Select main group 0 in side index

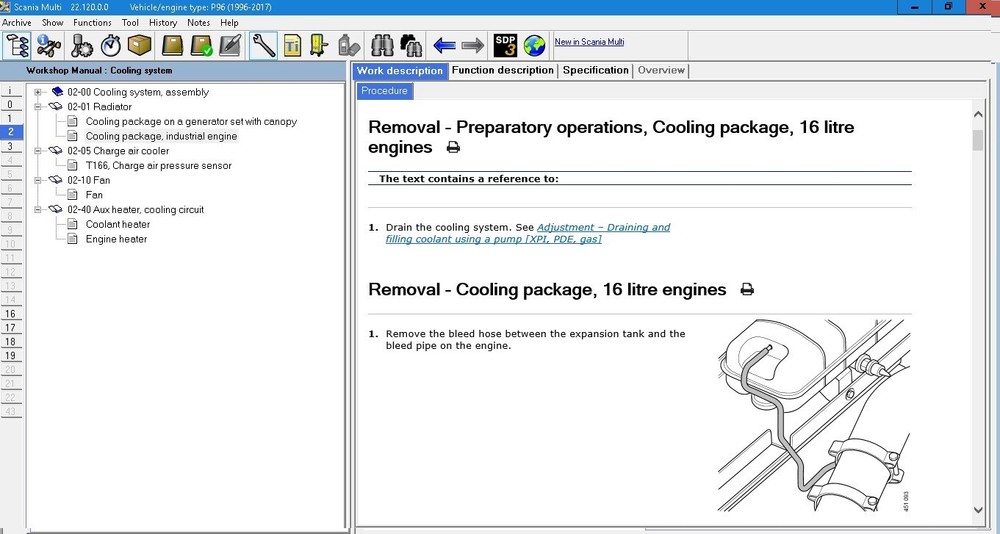pos(10,105)
